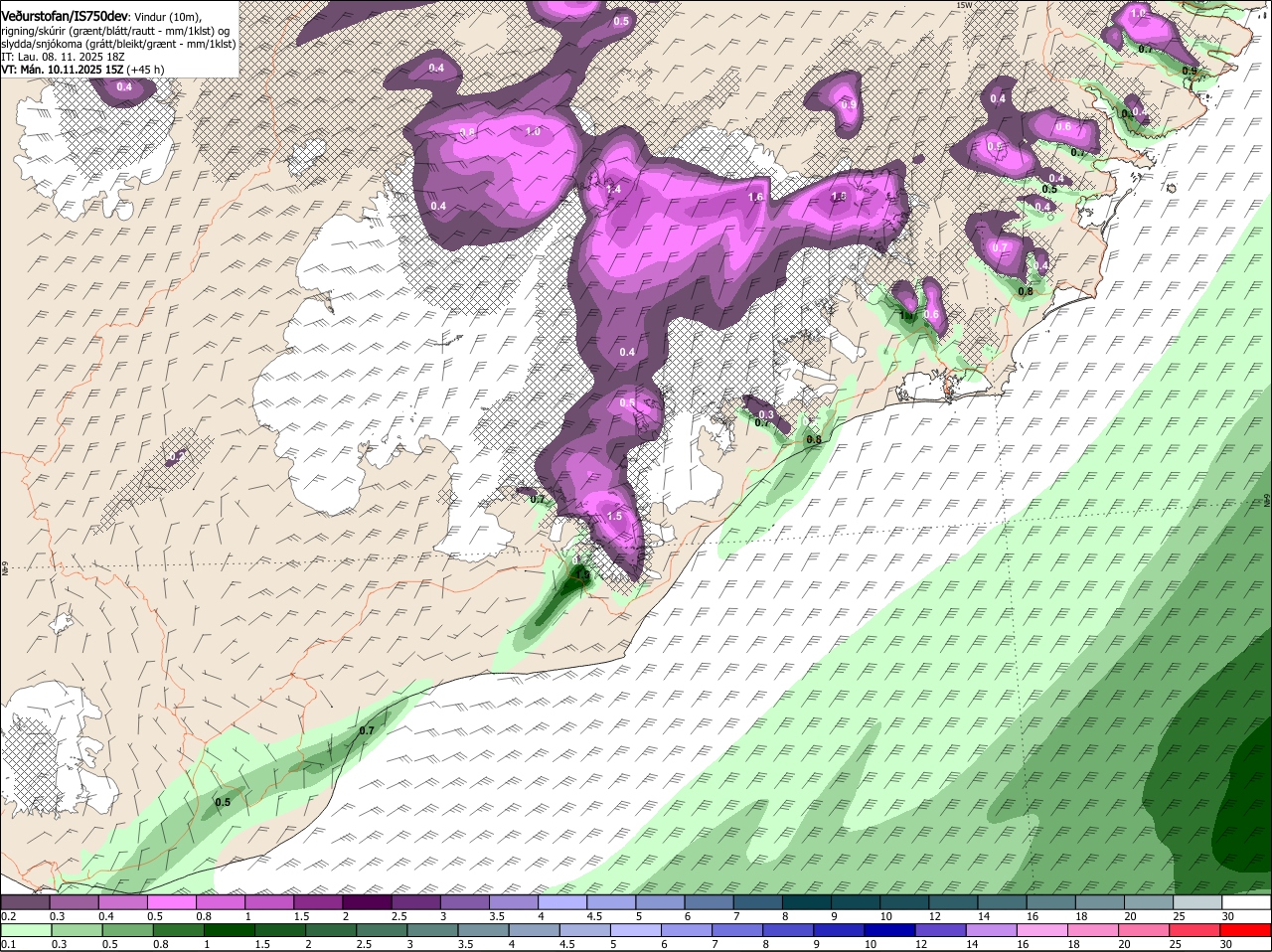Select the lower-row swatch above lower 2.5

(x=382, y=930)
